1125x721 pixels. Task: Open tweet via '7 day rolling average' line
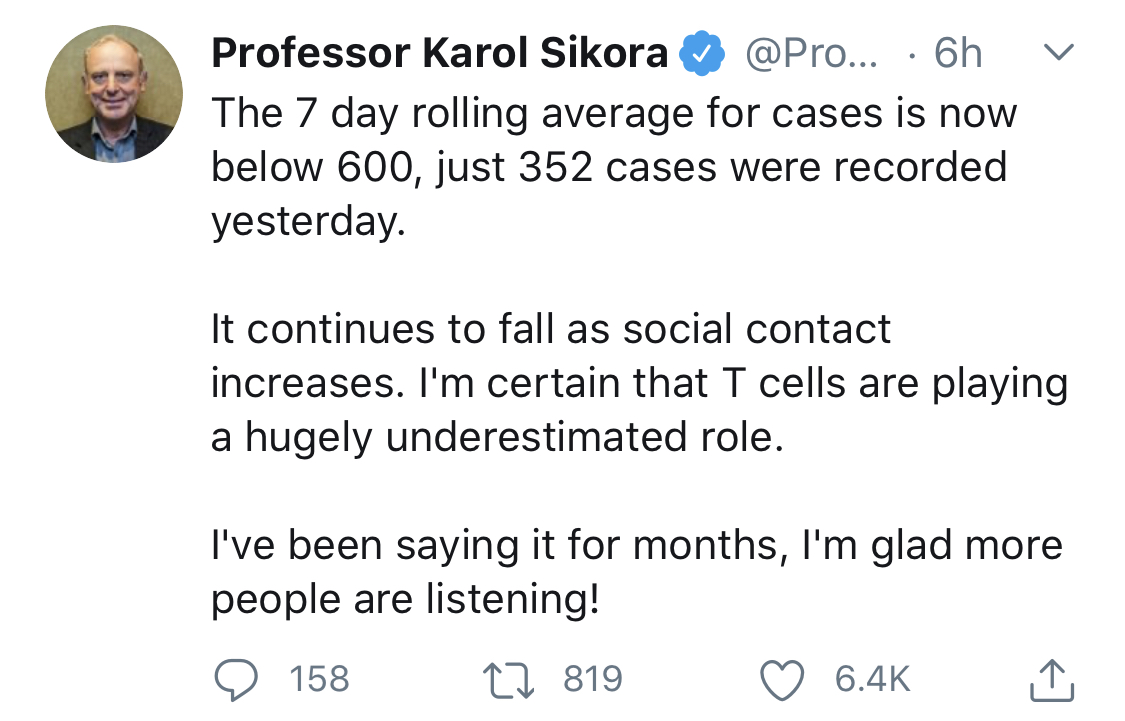[x=613, y=113]
